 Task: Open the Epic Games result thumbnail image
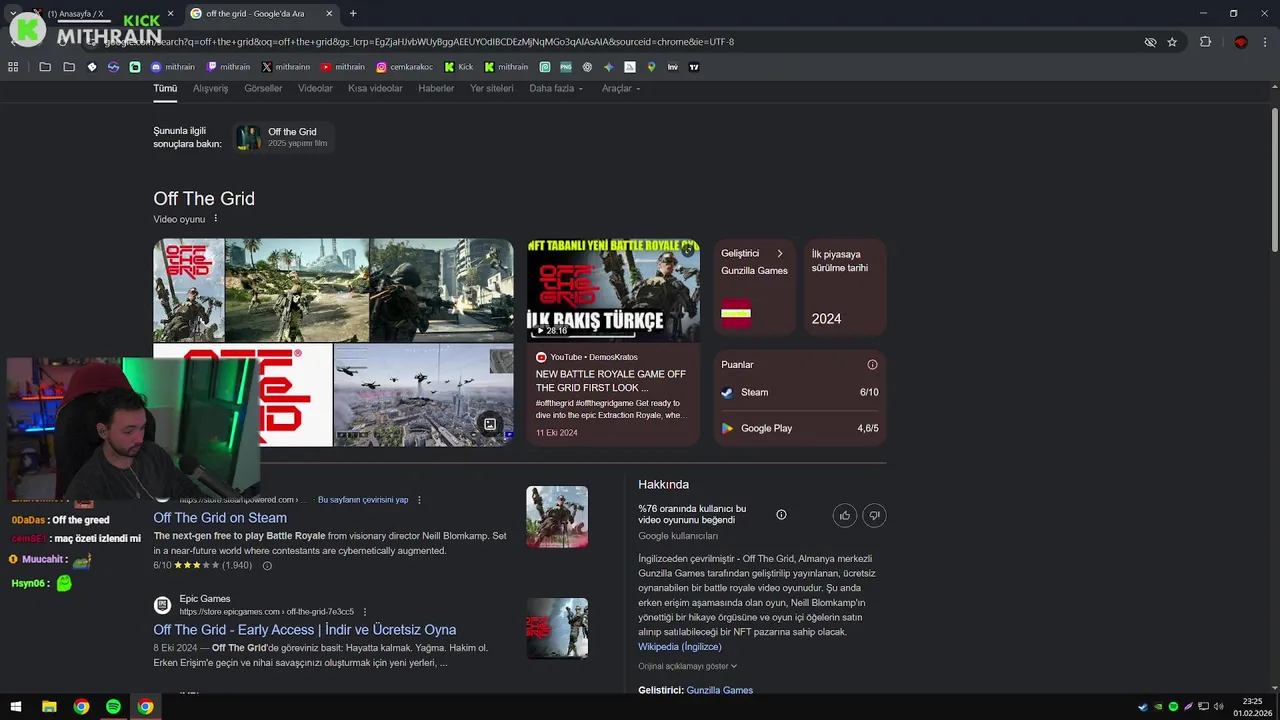click(x=557, y=629)
